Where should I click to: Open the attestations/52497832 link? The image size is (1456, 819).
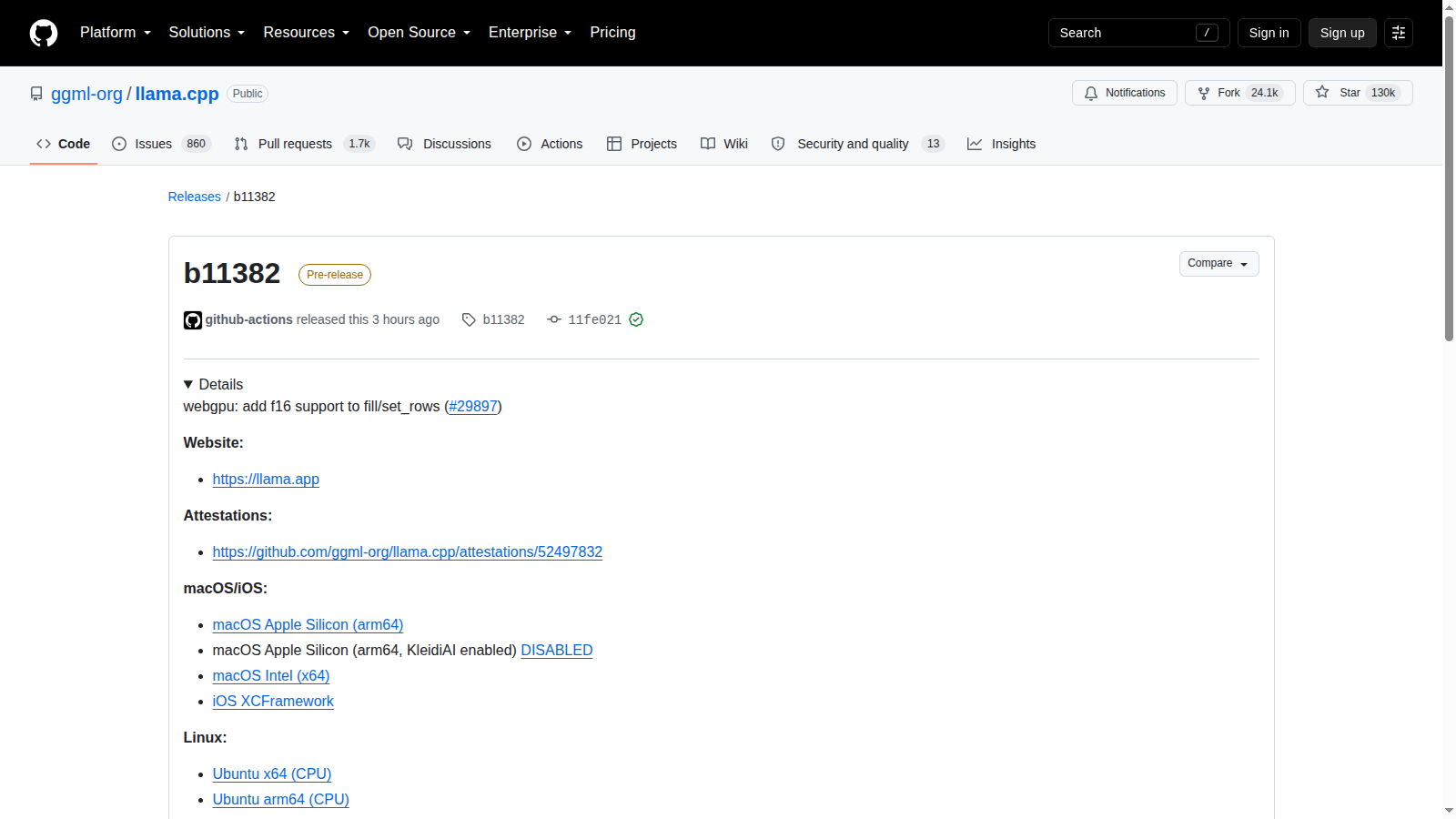408,552
